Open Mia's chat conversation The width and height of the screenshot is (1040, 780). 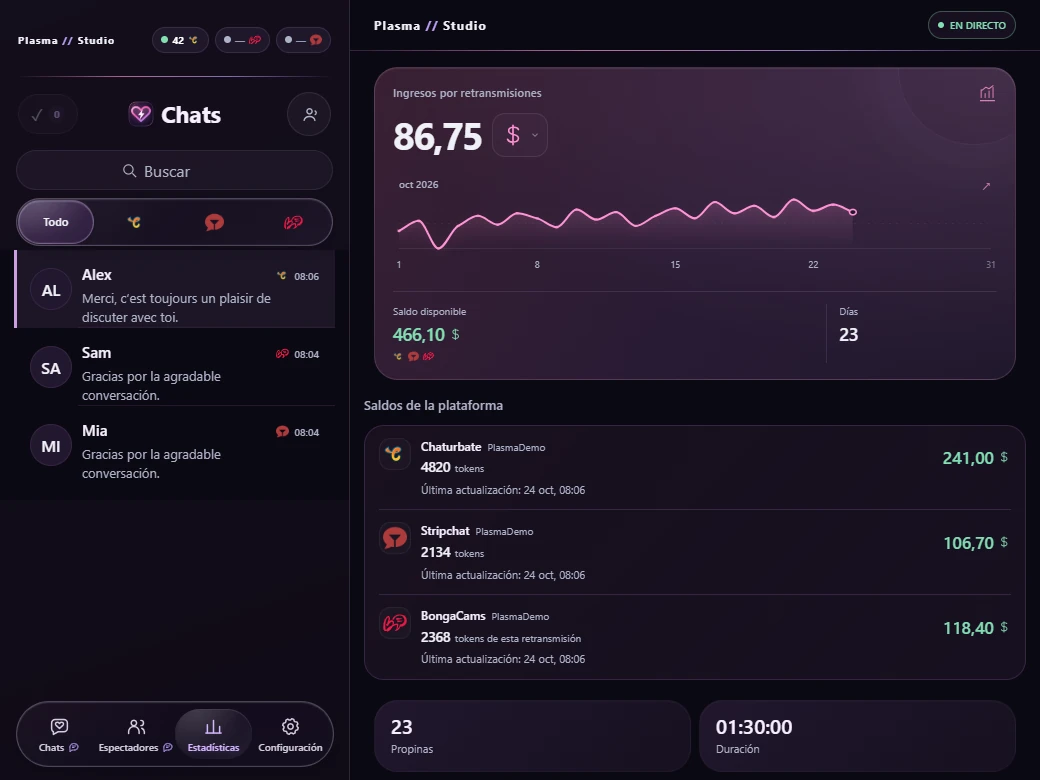[175, 446]
